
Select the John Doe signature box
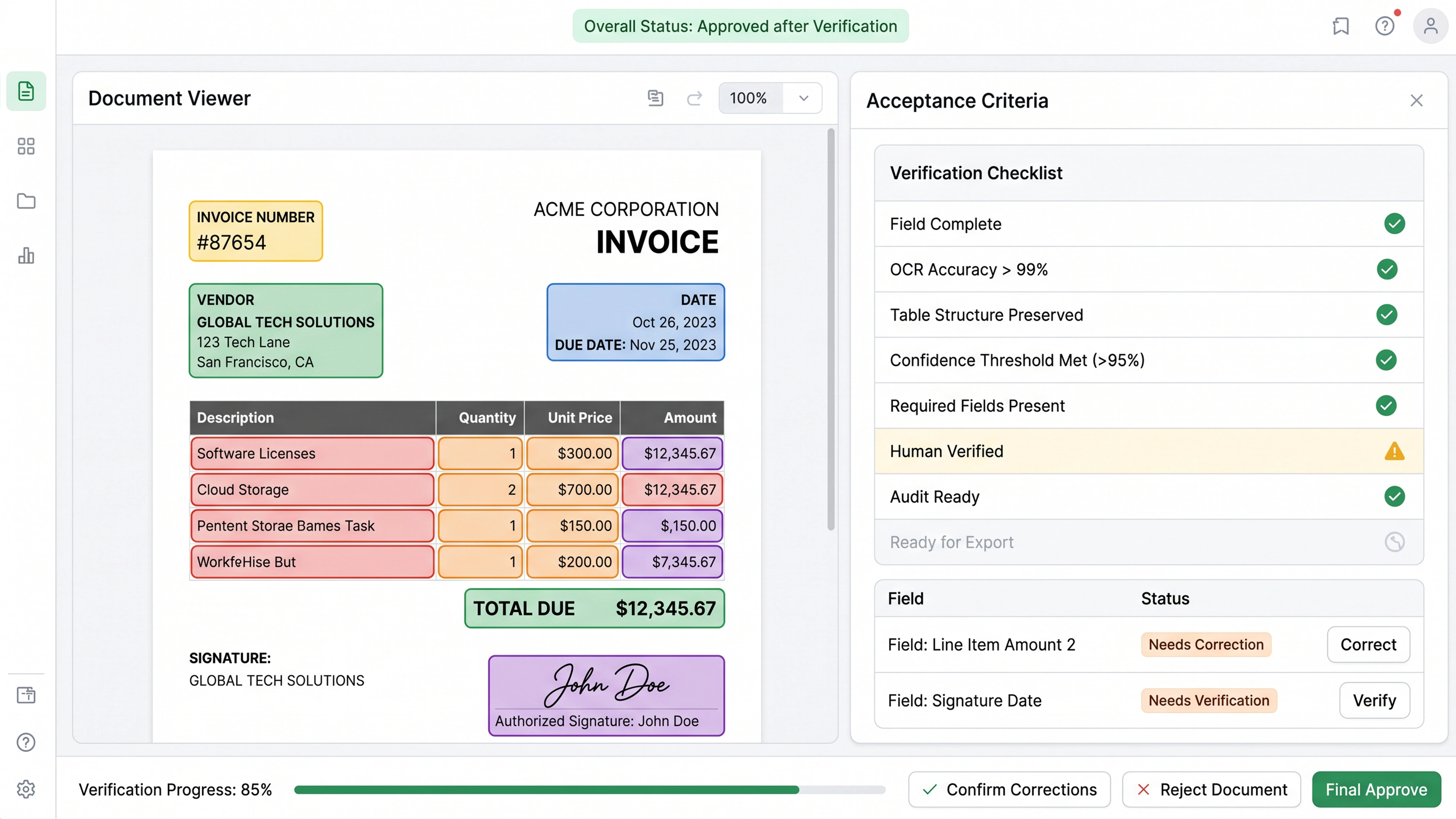(x=606, y=696)
